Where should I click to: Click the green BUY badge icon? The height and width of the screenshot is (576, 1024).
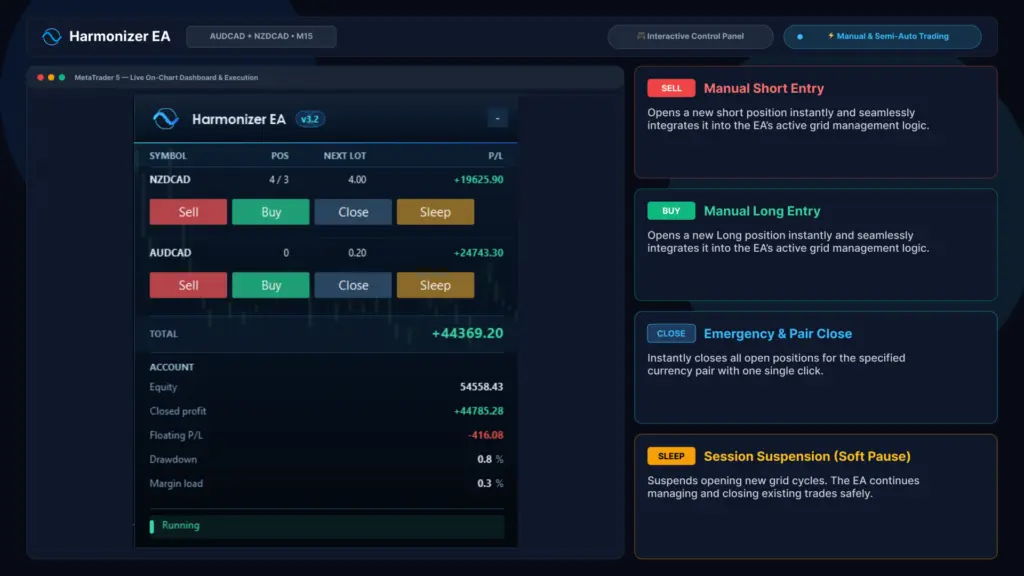671,211
